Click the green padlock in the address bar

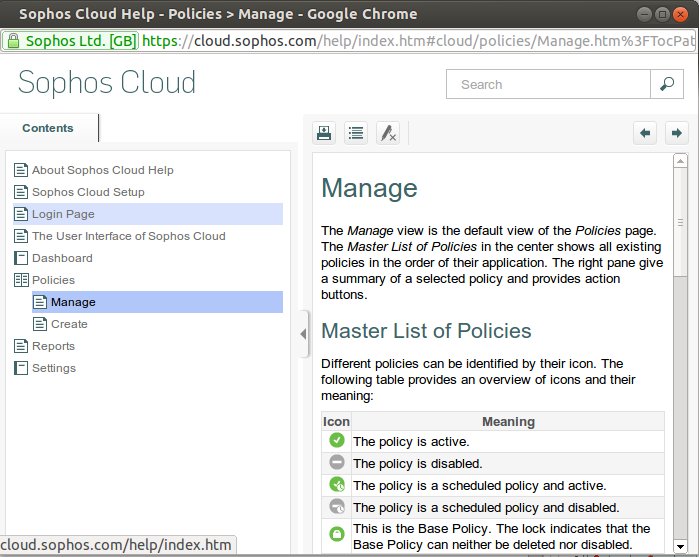point(13,41)
